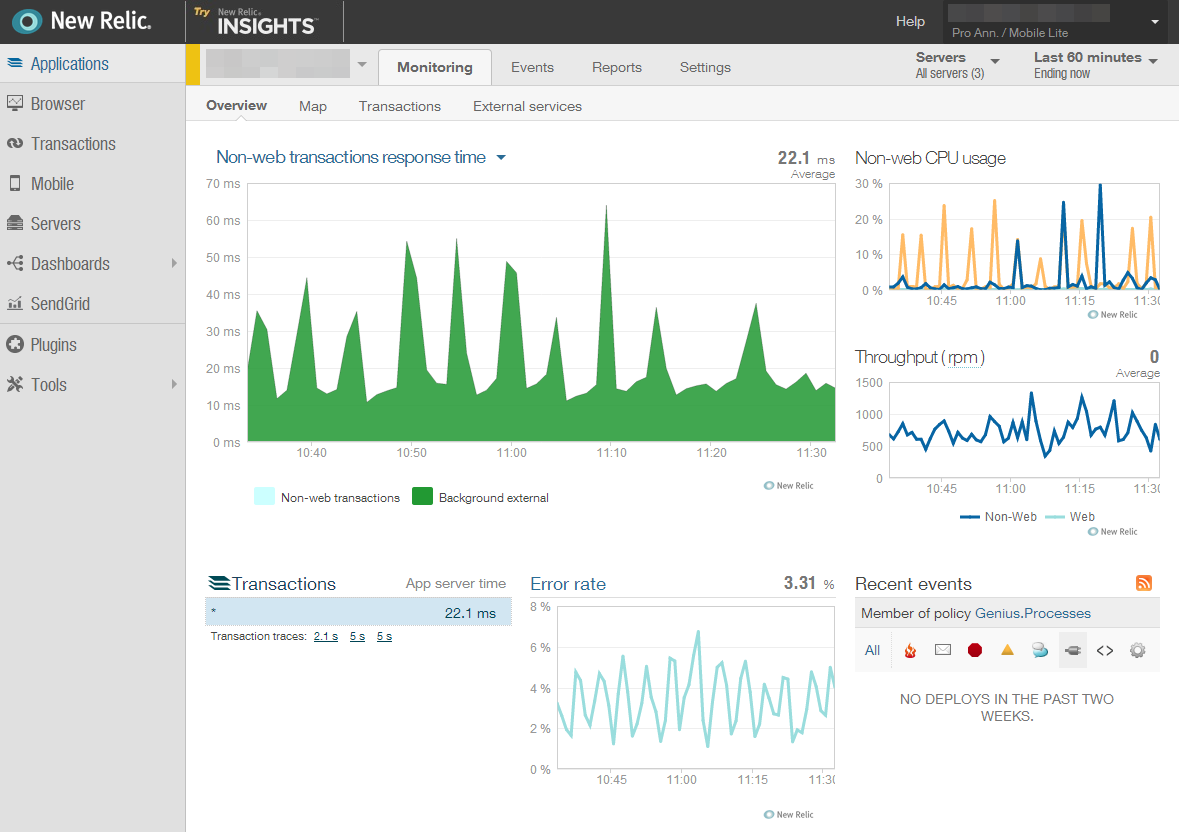Viewport: 1179px width, 832px height.
Task: Expand the Dashboards submenu arrow
Action: 174,263
